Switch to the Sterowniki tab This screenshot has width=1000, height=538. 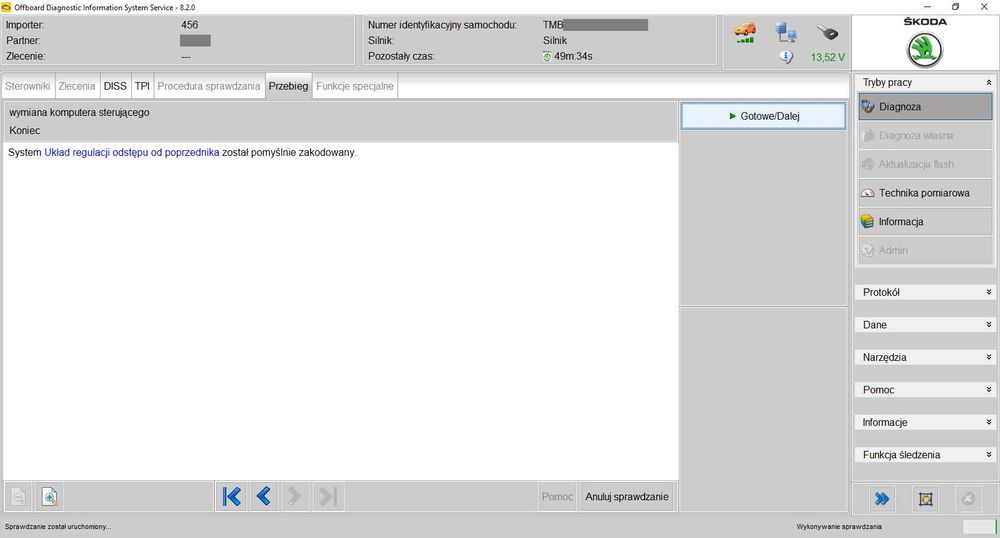pyautogui.click(x=27, y=86)
